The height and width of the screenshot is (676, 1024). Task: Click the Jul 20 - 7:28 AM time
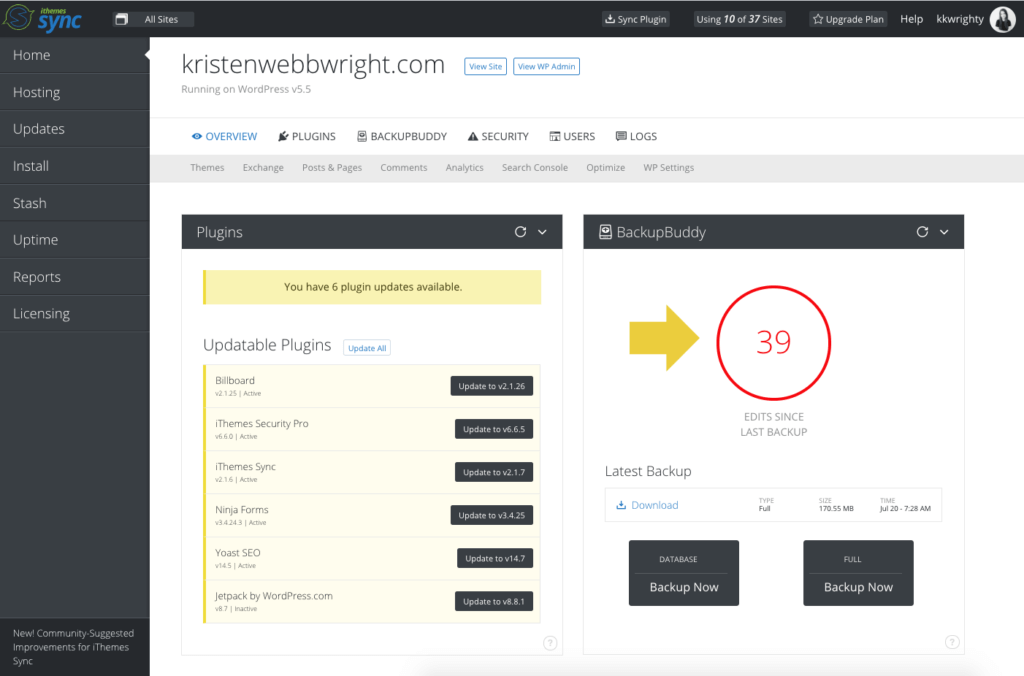pos(905,509)
